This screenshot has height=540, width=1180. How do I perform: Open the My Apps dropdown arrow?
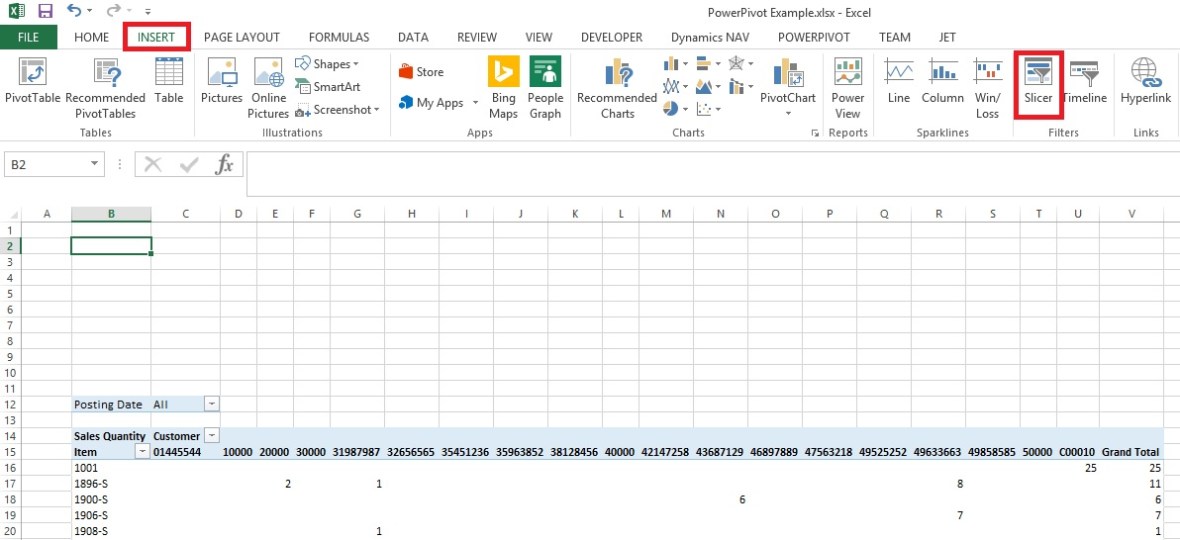(x=476, y=103)
